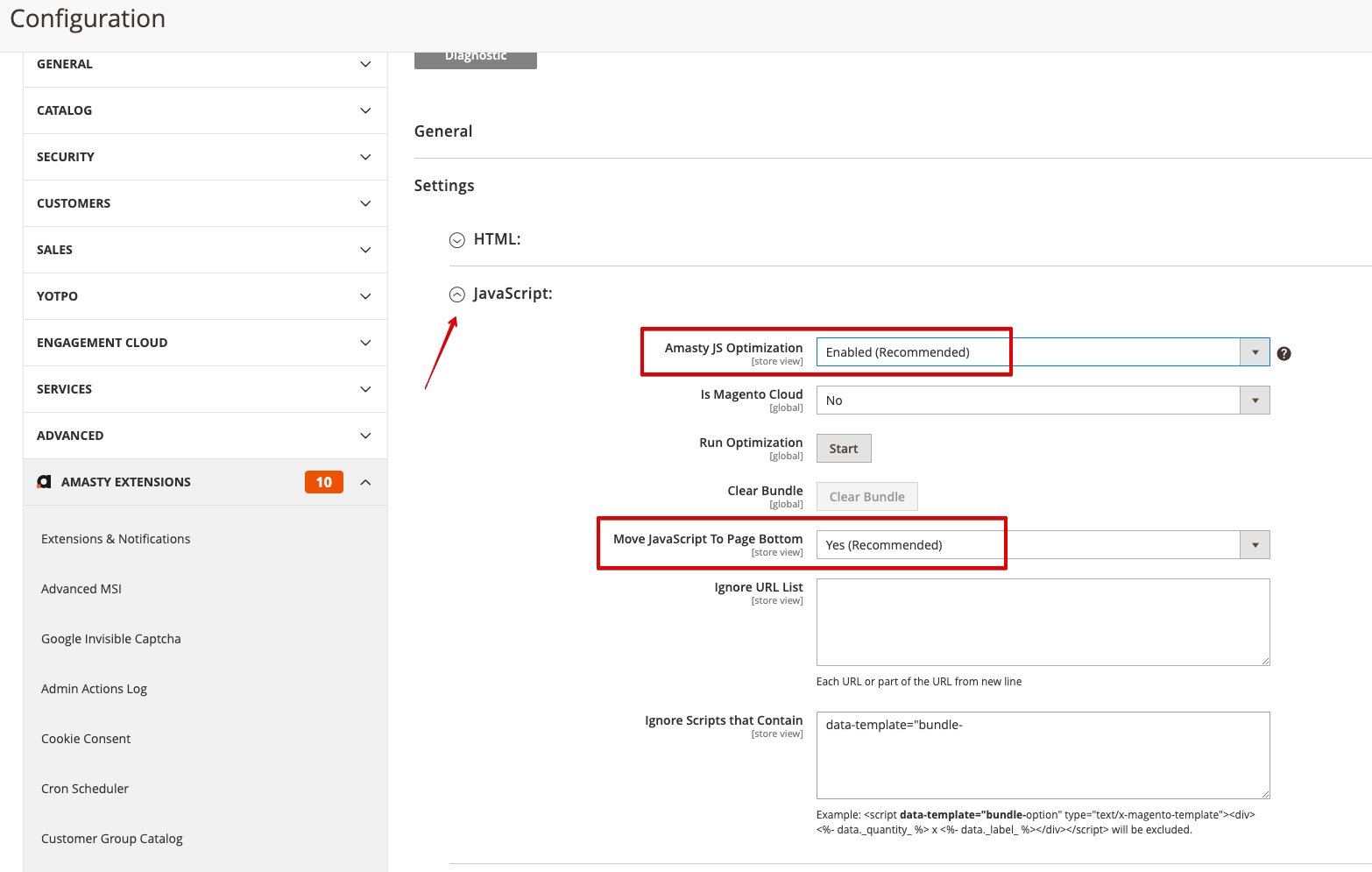The image size is (1372, 872).
Task: Open the Cookie Consent settings page
Action: [x=85, y=738]
